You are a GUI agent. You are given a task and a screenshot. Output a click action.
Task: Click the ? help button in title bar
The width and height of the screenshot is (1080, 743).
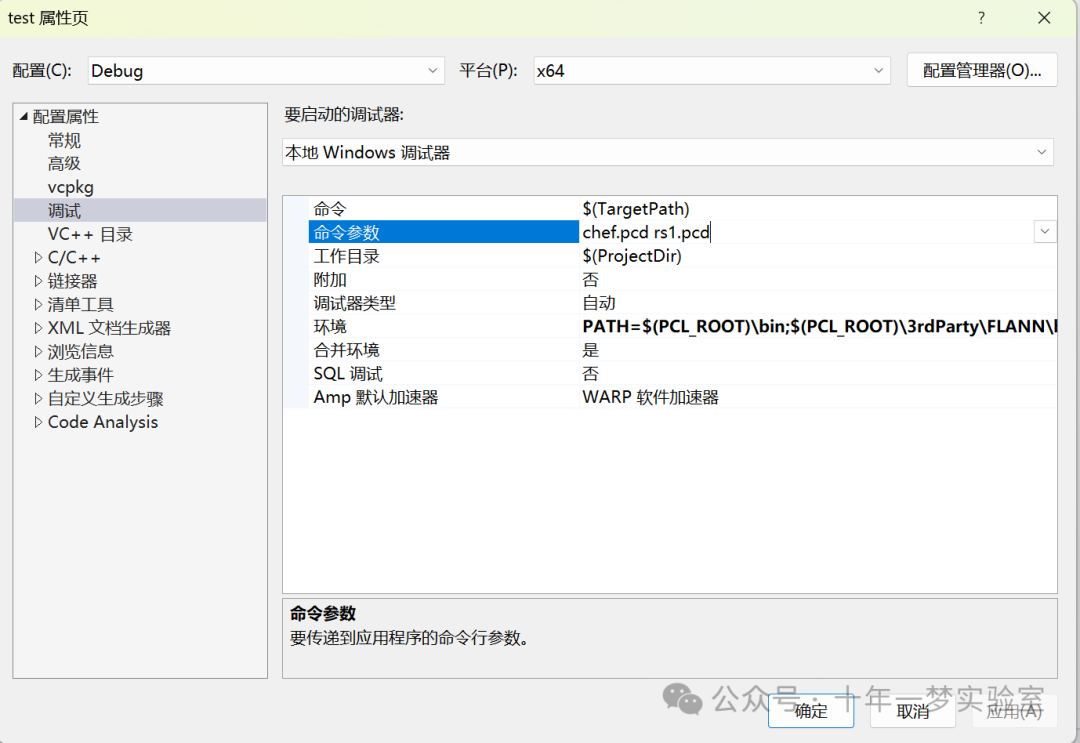(981, 18)
